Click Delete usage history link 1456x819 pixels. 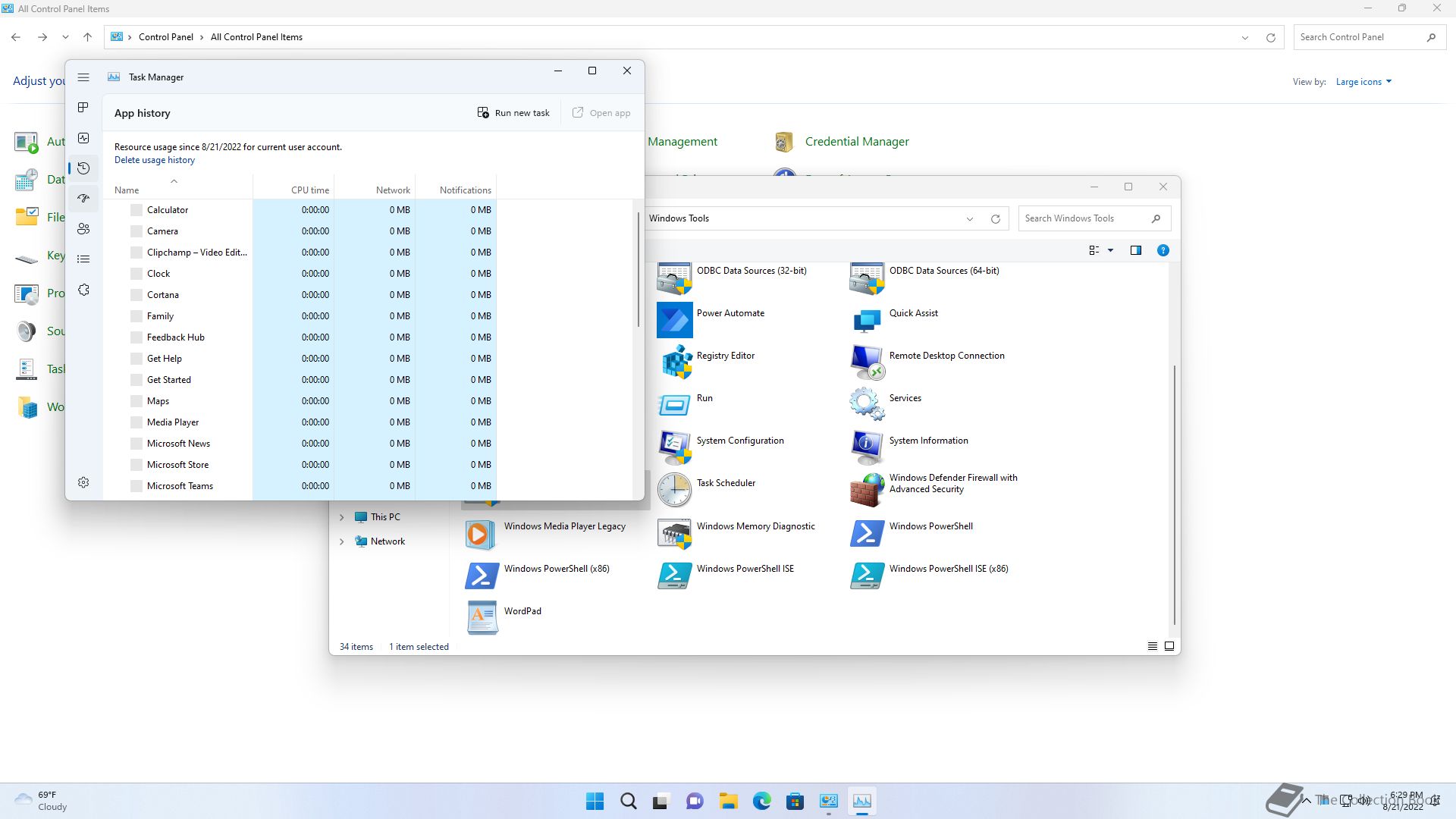pos(155,160)
